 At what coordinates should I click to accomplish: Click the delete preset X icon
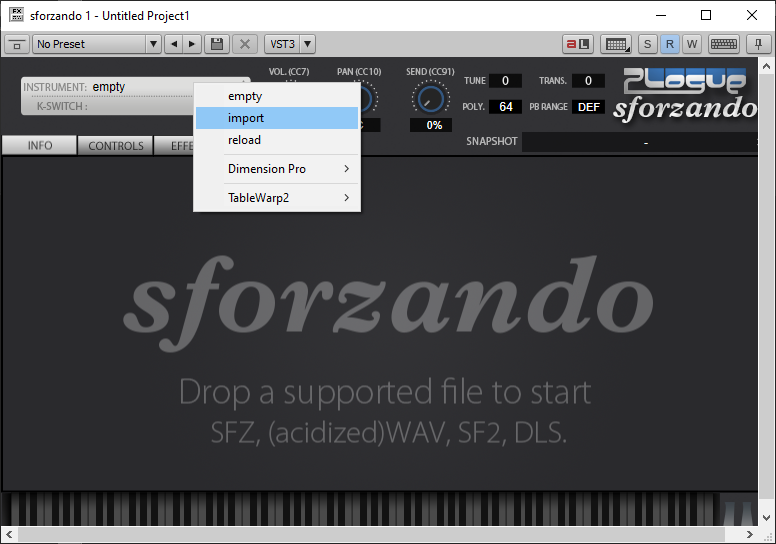coord(244,44)
